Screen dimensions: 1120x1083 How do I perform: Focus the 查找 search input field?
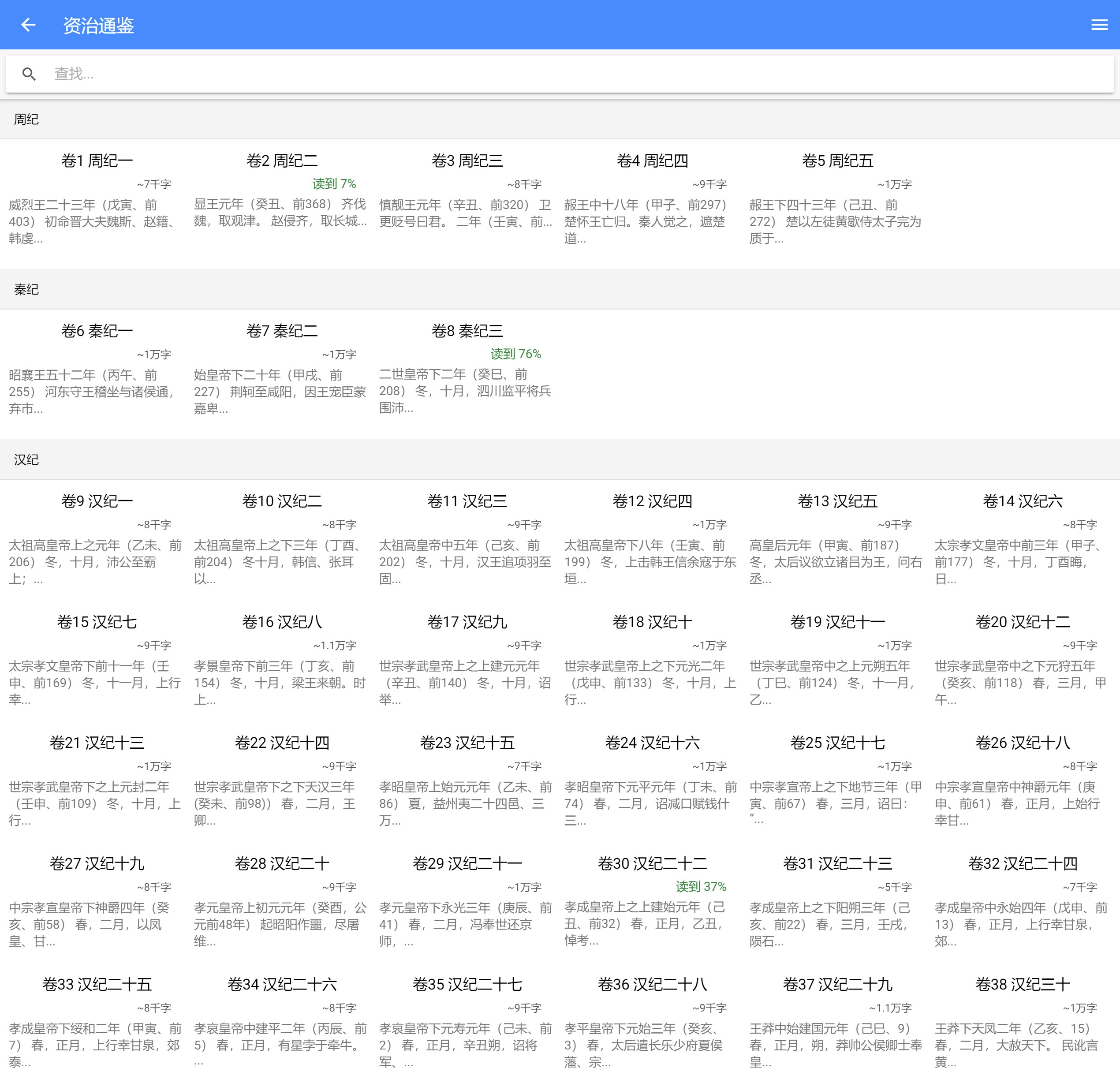[571, 74]
